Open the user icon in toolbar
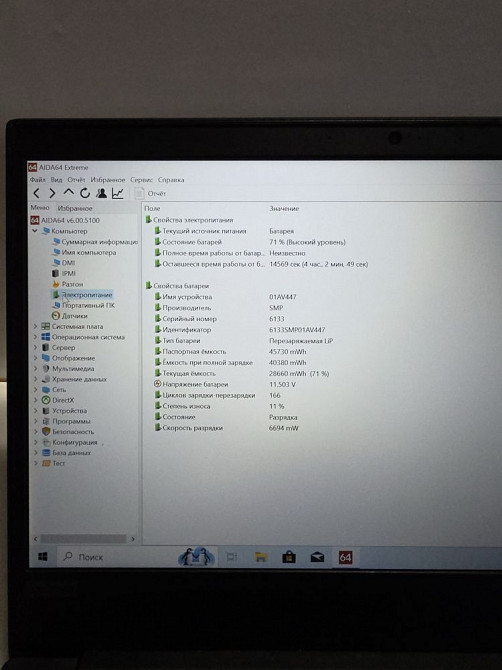Image resolution: width=502 pixels, height=670 pixels. [x=101, y=193]
